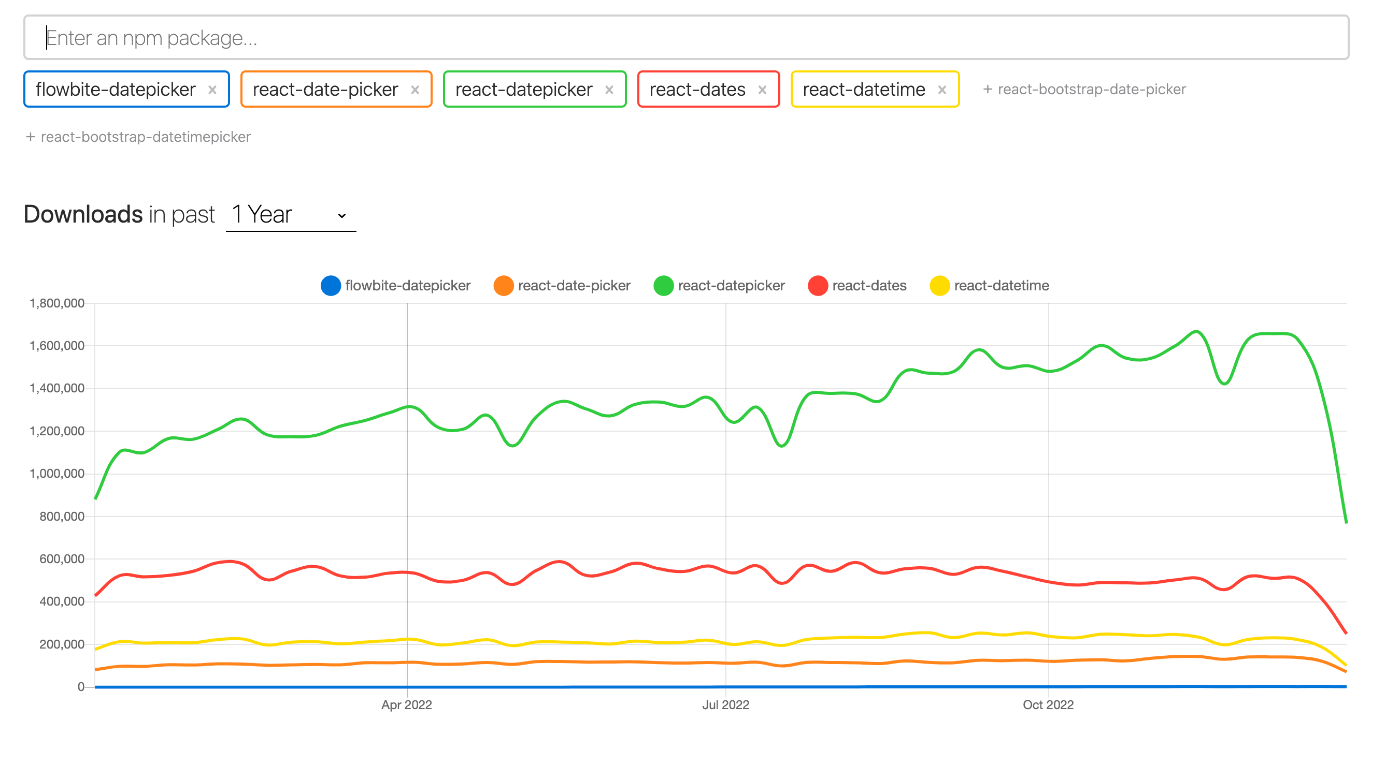Click react-datetime legend label
1400x765 pixels.
coord(1002,286)
